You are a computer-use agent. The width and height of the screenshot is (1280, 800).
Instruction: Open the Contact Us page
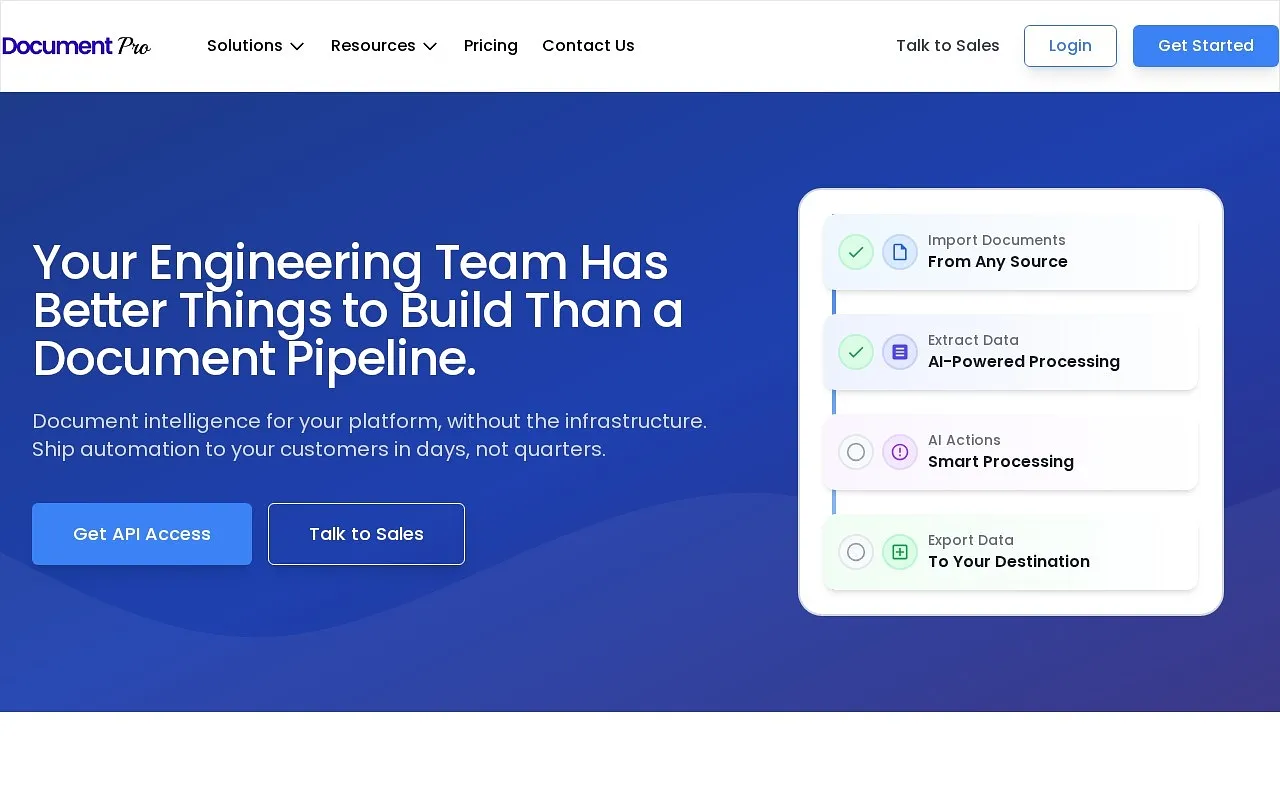tap(588, 46)
